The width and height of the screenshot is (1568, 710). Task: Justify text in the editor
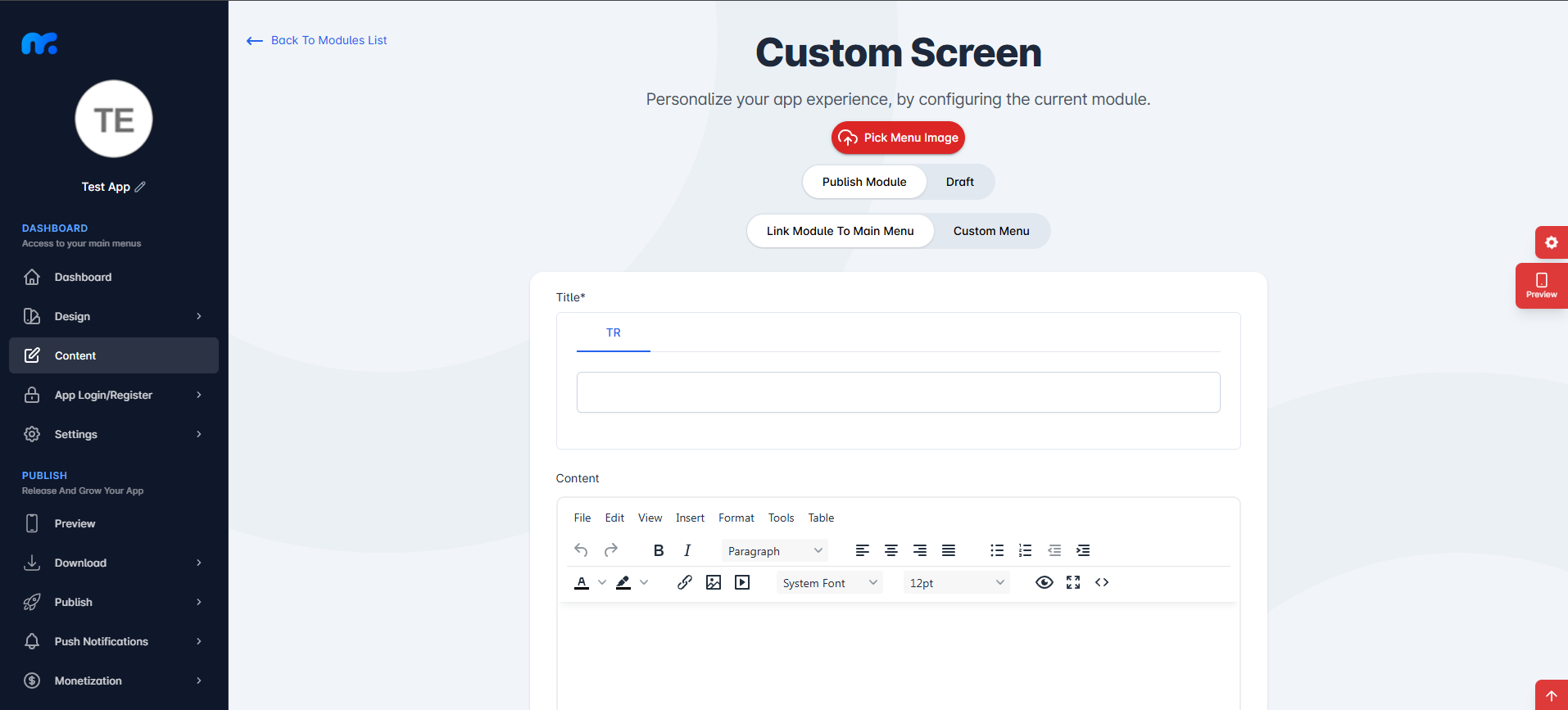click(x=949, y=550)
